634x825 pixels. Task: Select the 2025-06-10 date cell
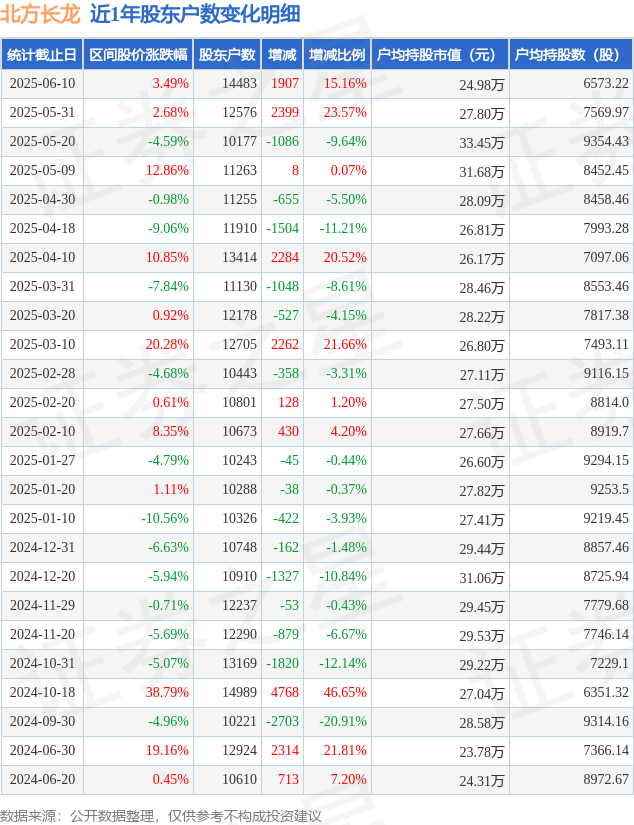[42, 84]
